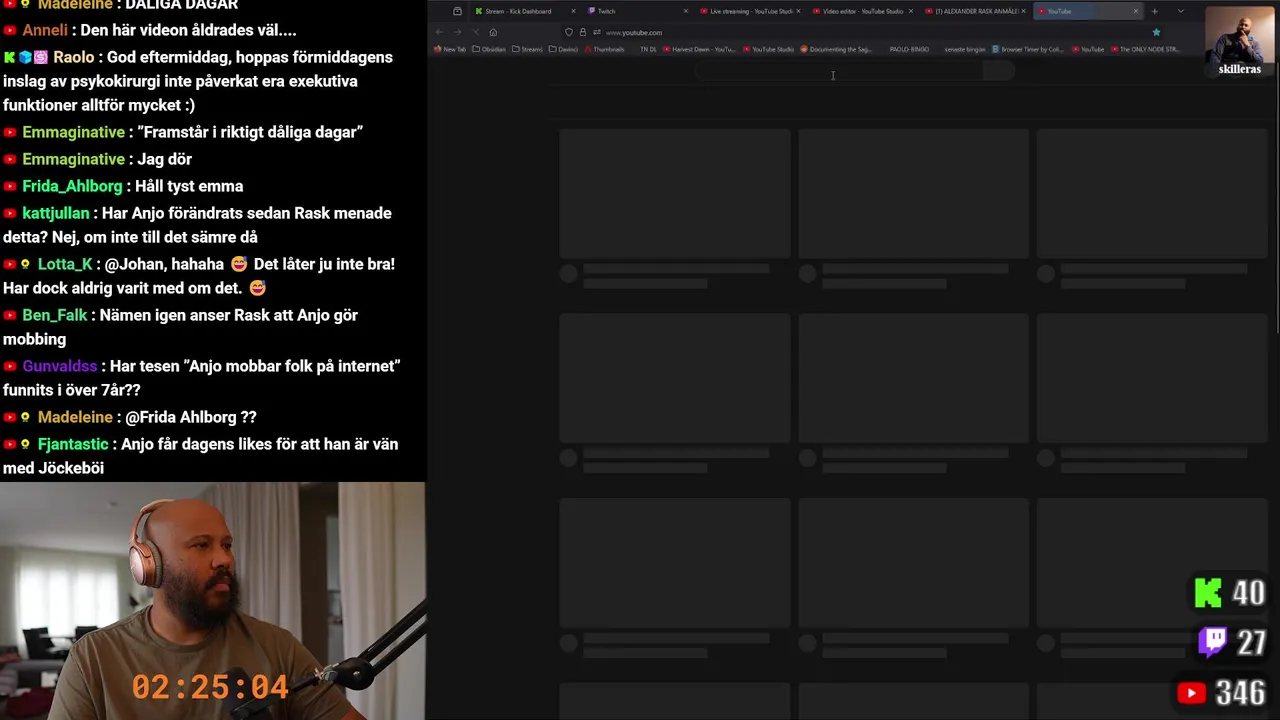Viewport: 1280px width, 720px height.
Task: Stop loading the page with the X button
Action: 475,32
